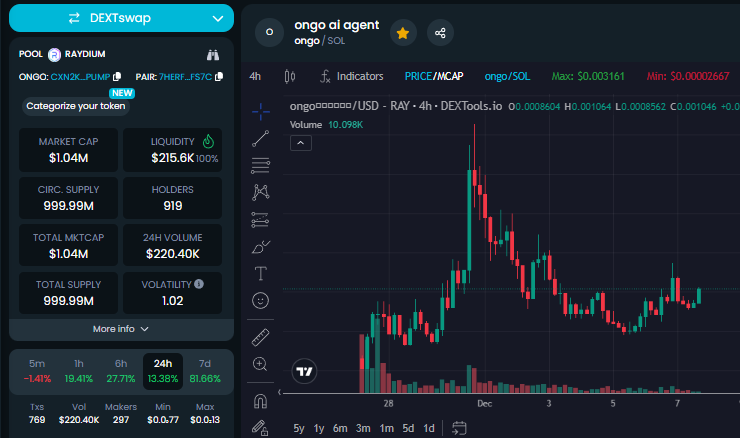The image size is (740, 438).
Task: Click the MARKET CAP $1.04M value
Action: (68, 158)
